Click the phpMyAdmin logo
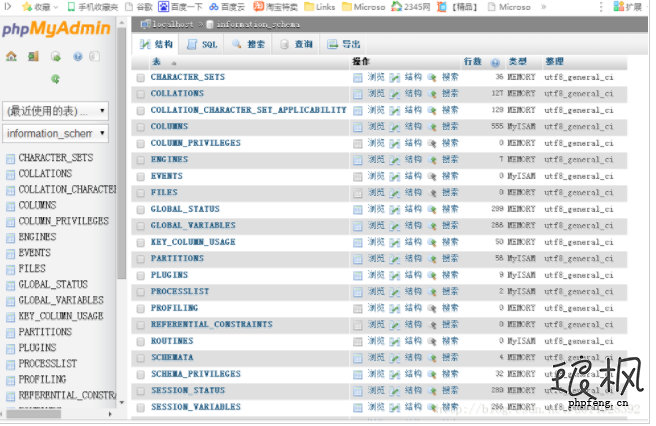656x426 pixels. pos(56,28)
